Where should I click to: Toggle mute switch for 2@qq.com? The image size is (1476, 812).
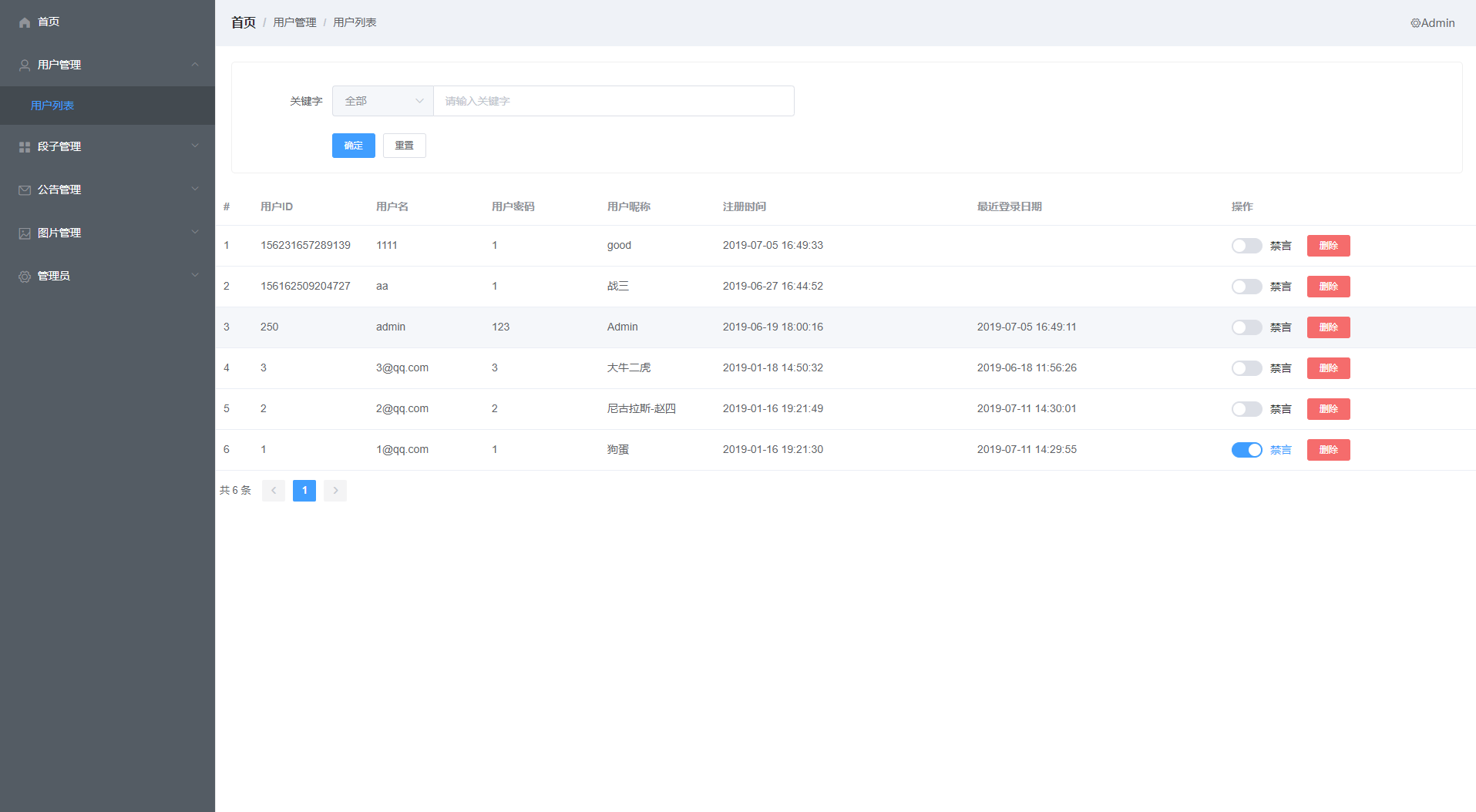[1246, 409]
